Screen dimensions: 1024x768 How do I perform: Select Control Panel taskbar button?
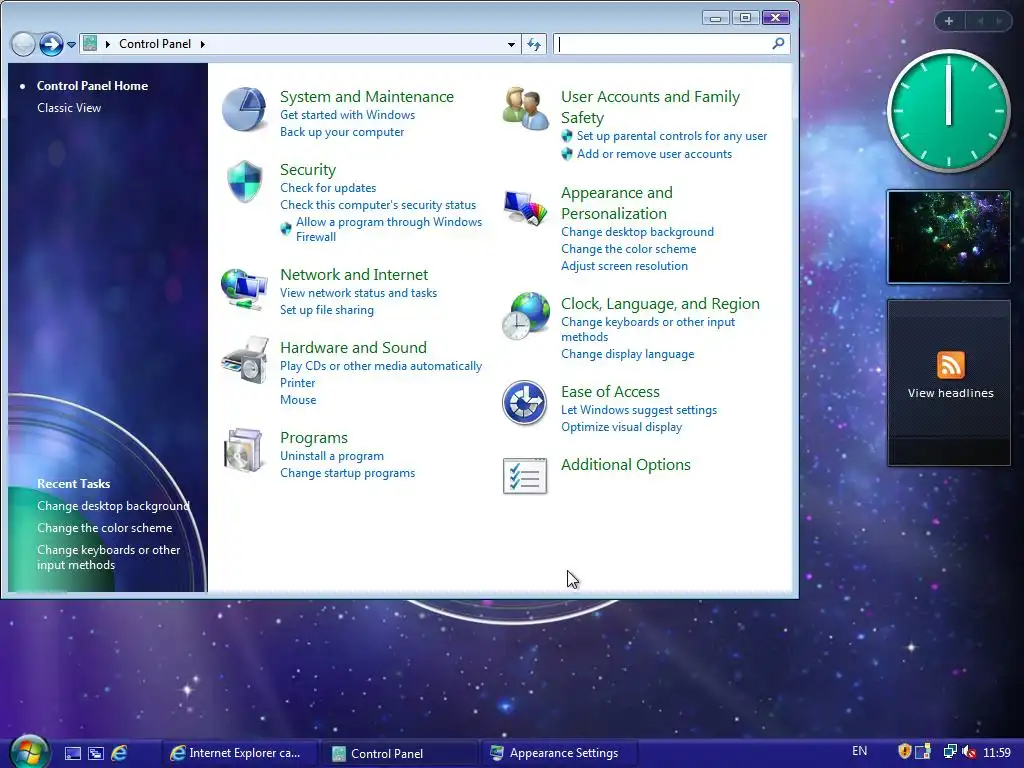[400, 753]
